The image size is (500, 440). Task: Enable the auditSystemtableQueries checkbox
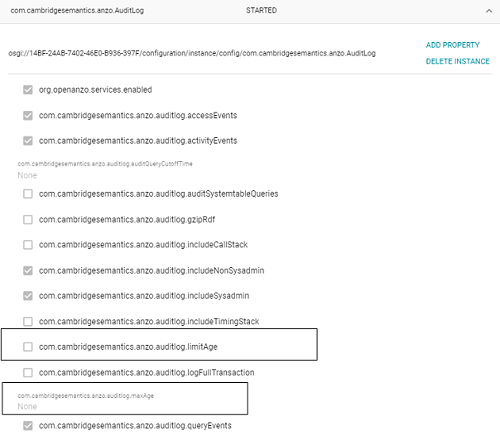28,194
